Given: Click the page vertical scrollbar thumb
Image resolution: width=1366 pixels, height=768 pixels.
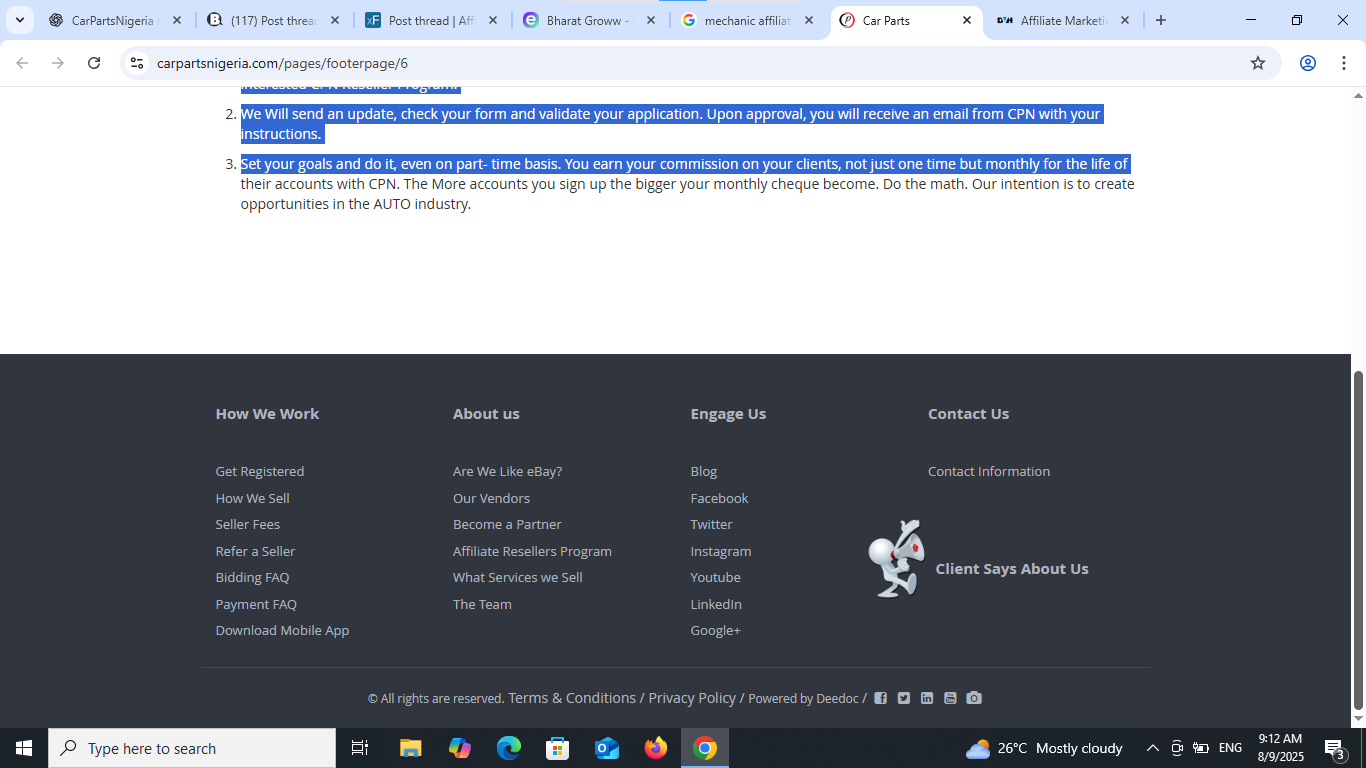Looking at the screenshot, I should [x=1358, y=540].
